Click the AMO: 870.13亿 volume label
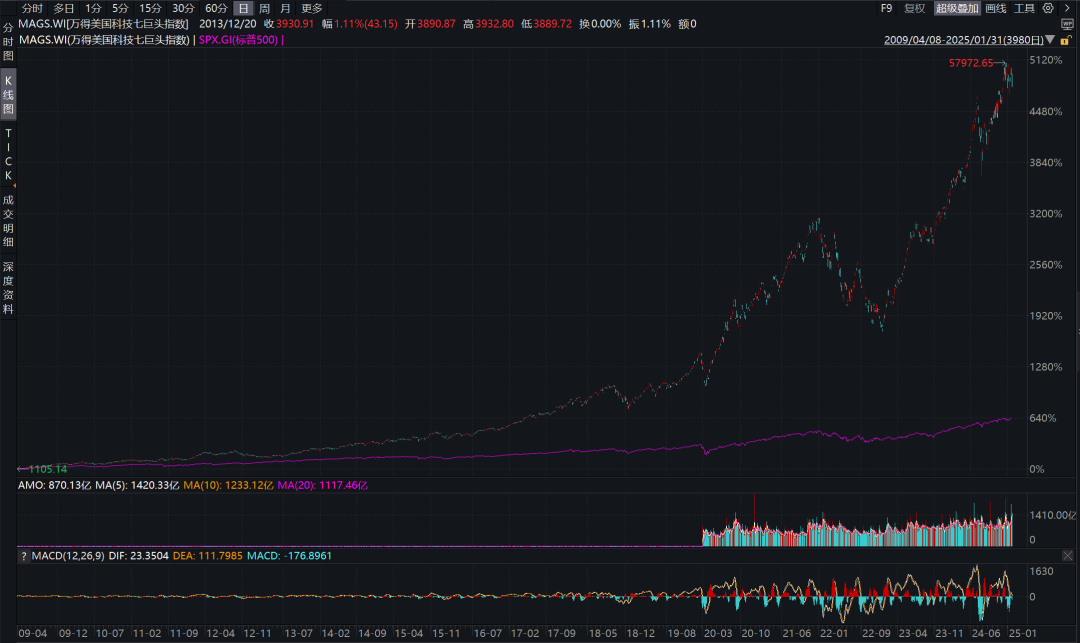1080x643 pixels. pyautogui.click(x=54, y=485)
